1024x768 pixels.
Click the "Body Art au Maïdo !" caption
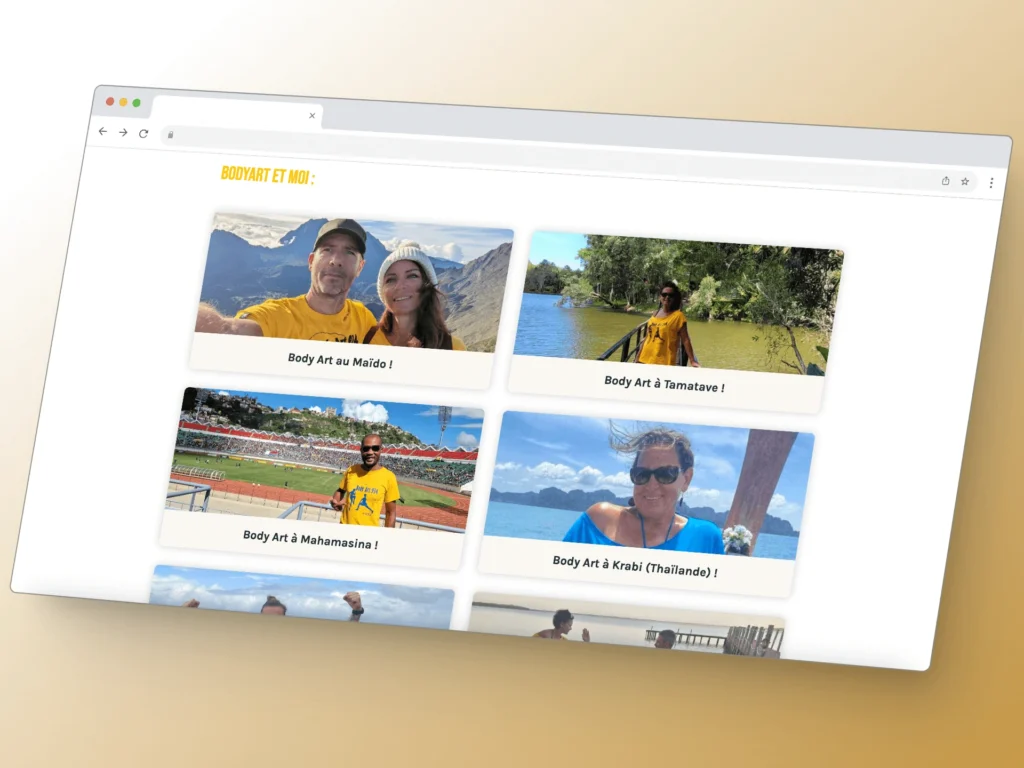[x=340, y=361]
